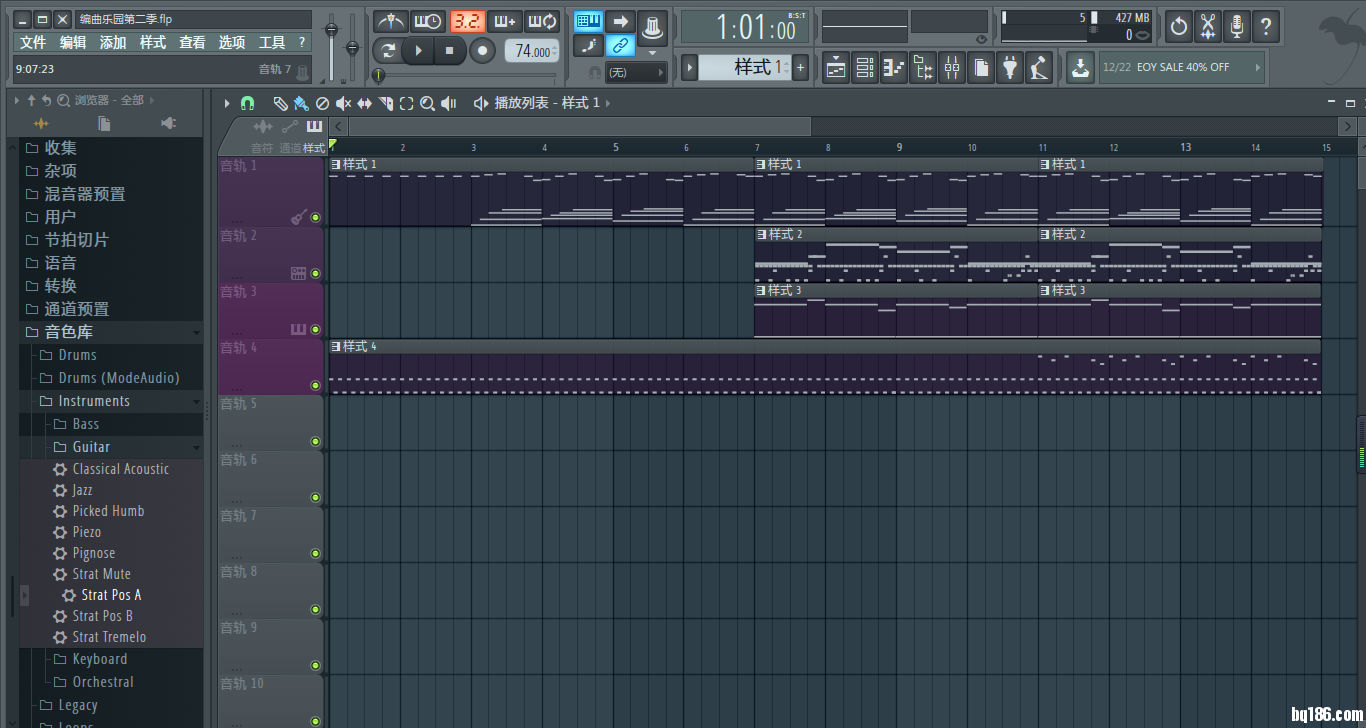The width and height of the screenshot is (1366, 728).
Task: Select the zoom magnifier tool
Action: coord(427,103)
